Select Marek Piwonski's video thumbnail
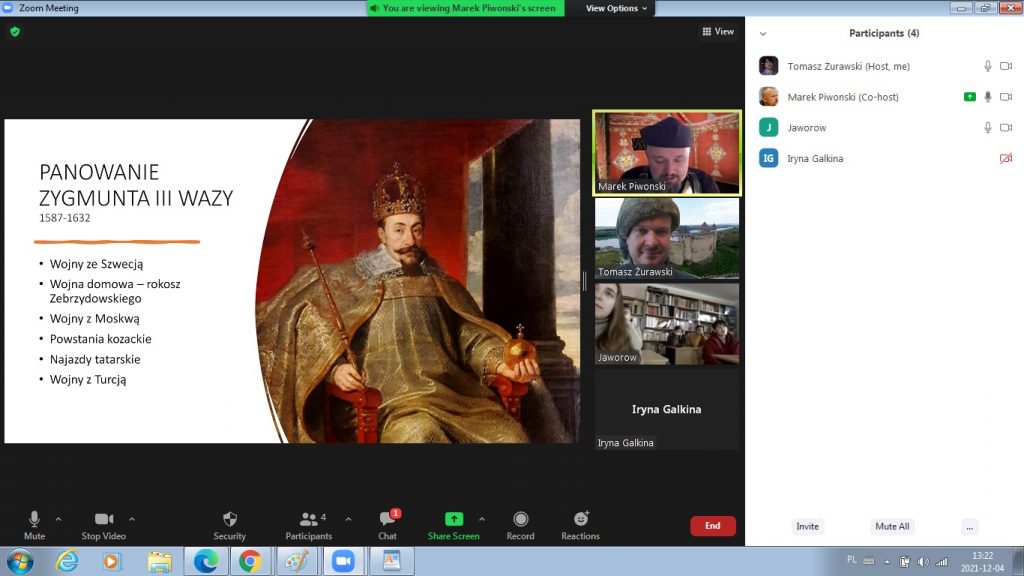This screenshot has height=576, width=1024. pos(666,152)
